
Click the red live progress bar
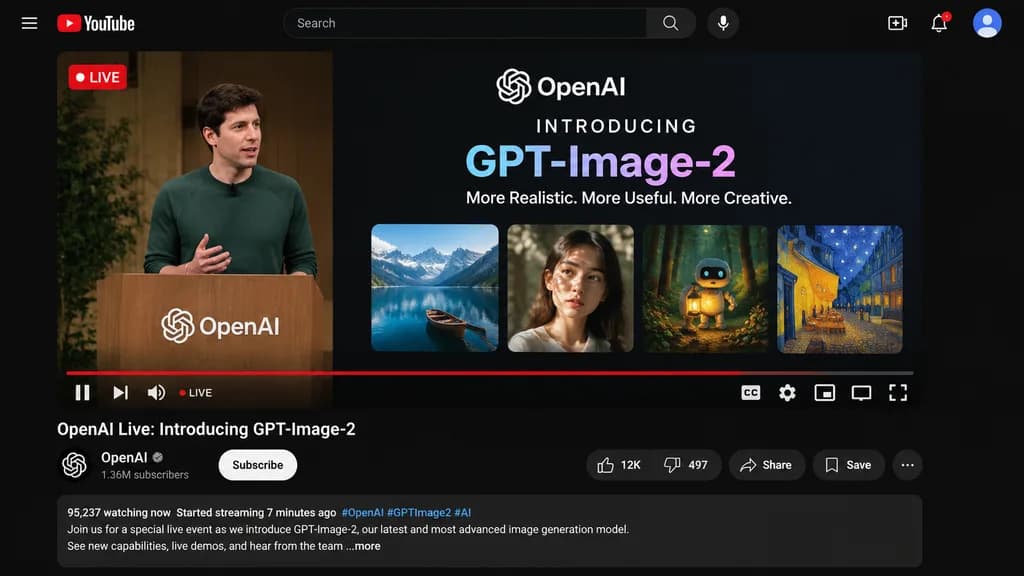click(x=490, y=373)
